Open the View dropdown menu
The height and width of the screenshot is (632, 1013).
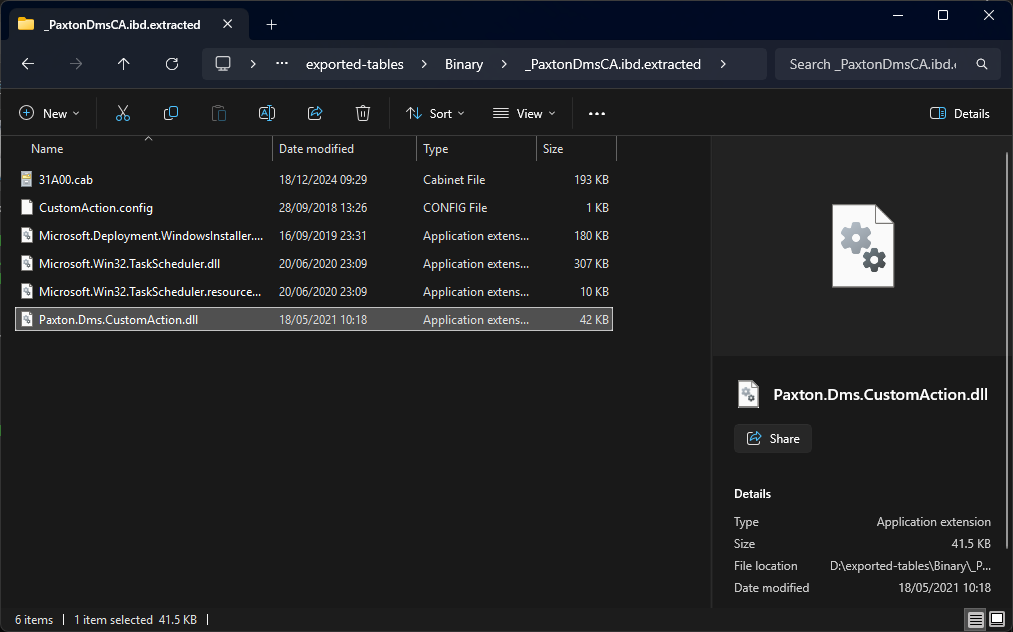[524, 114]
